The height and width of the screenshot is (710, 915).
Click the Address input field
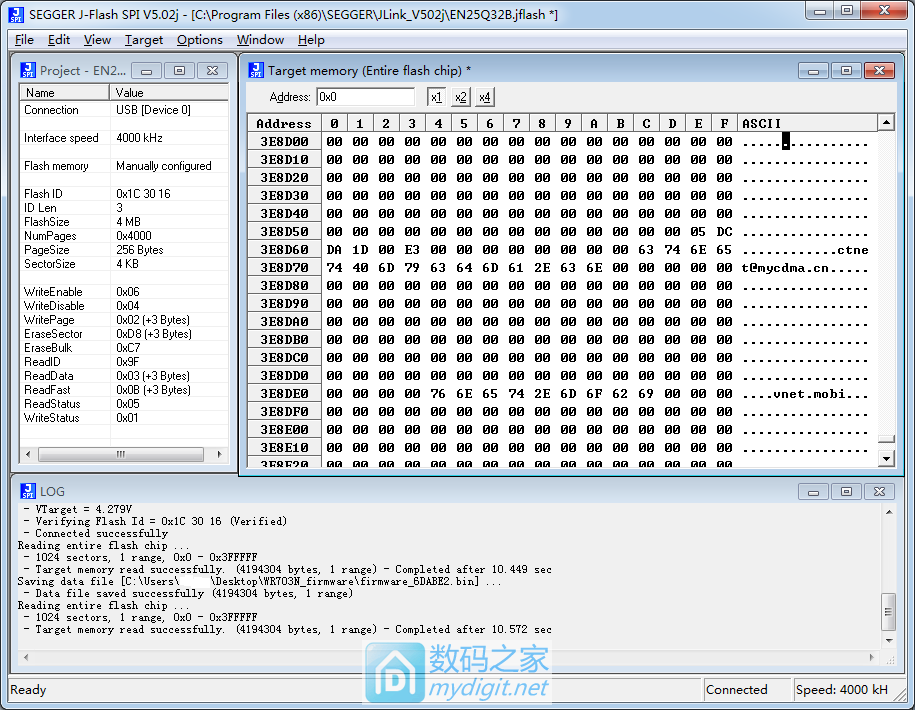[365, 97]
